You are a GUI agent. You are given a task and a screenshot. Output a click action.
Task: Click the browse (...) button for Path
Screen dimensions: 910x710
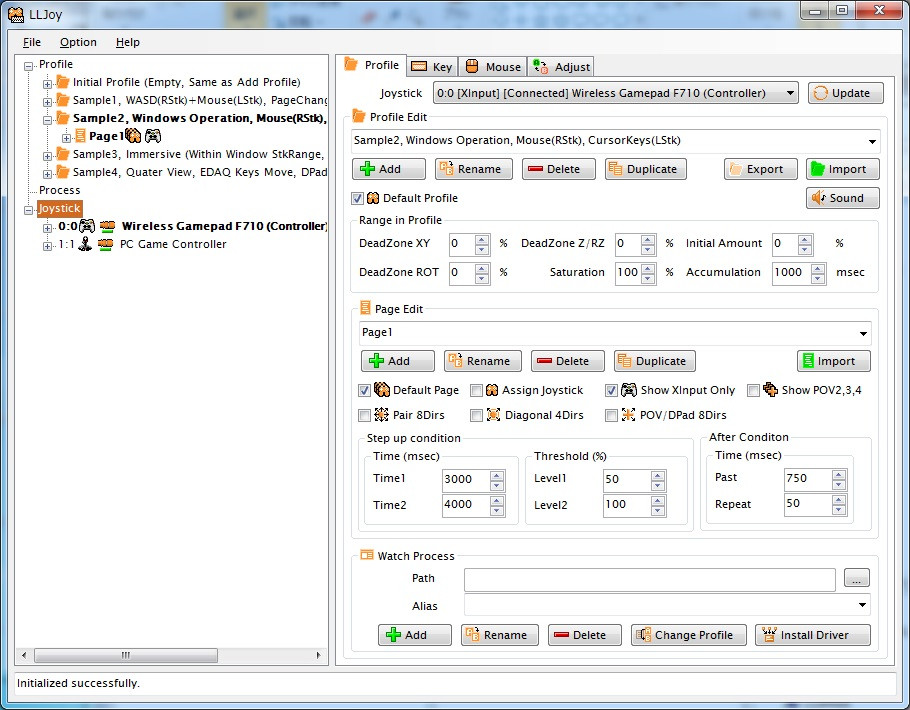[857, 578]
